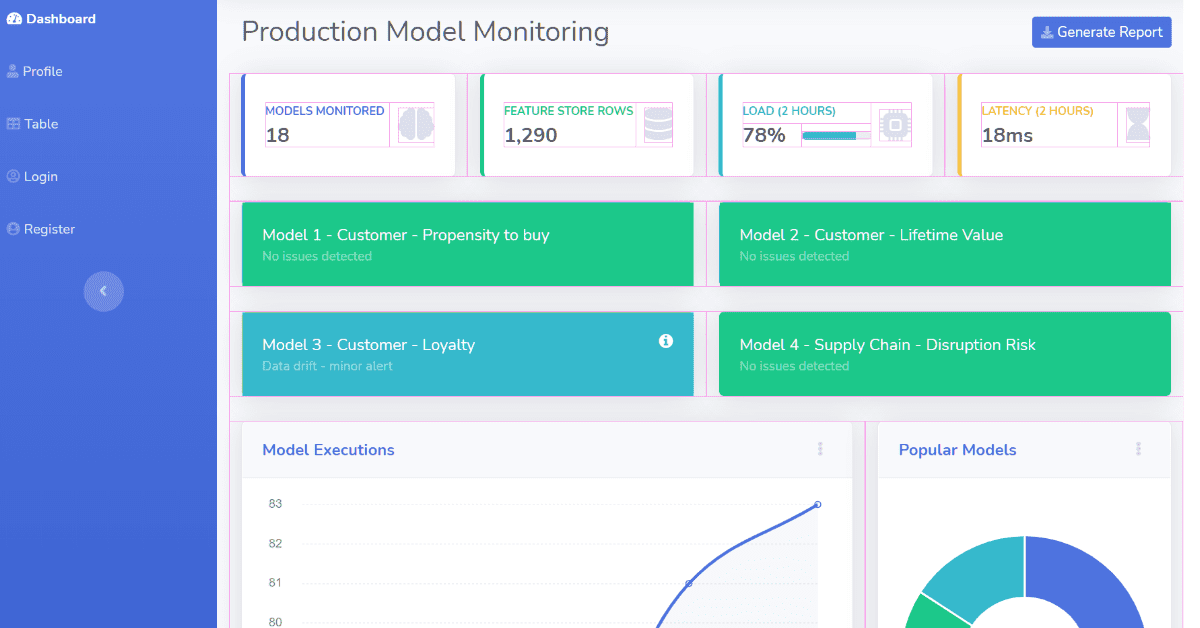Click the database icon in Feature Store Rows card
Screen dimensions: 1200x628
[658, 124]
